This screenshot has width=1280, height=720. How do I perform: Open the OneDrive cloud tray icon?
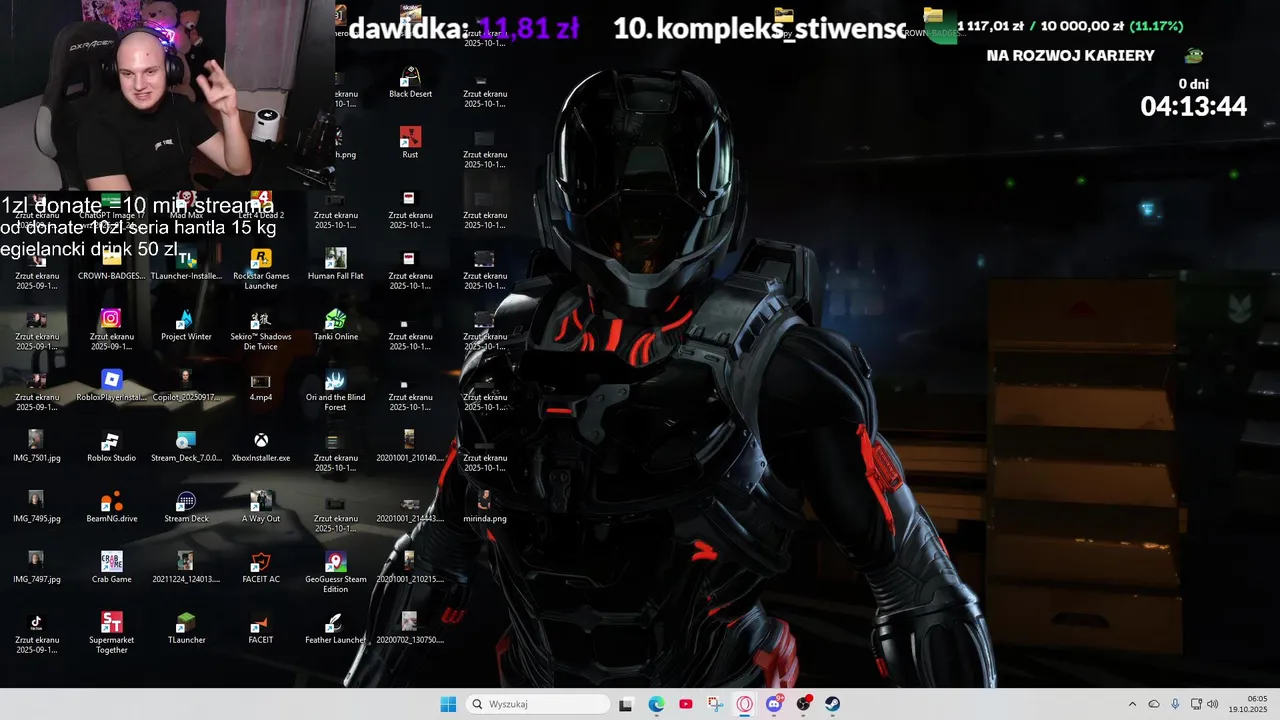coord(1154,704)
